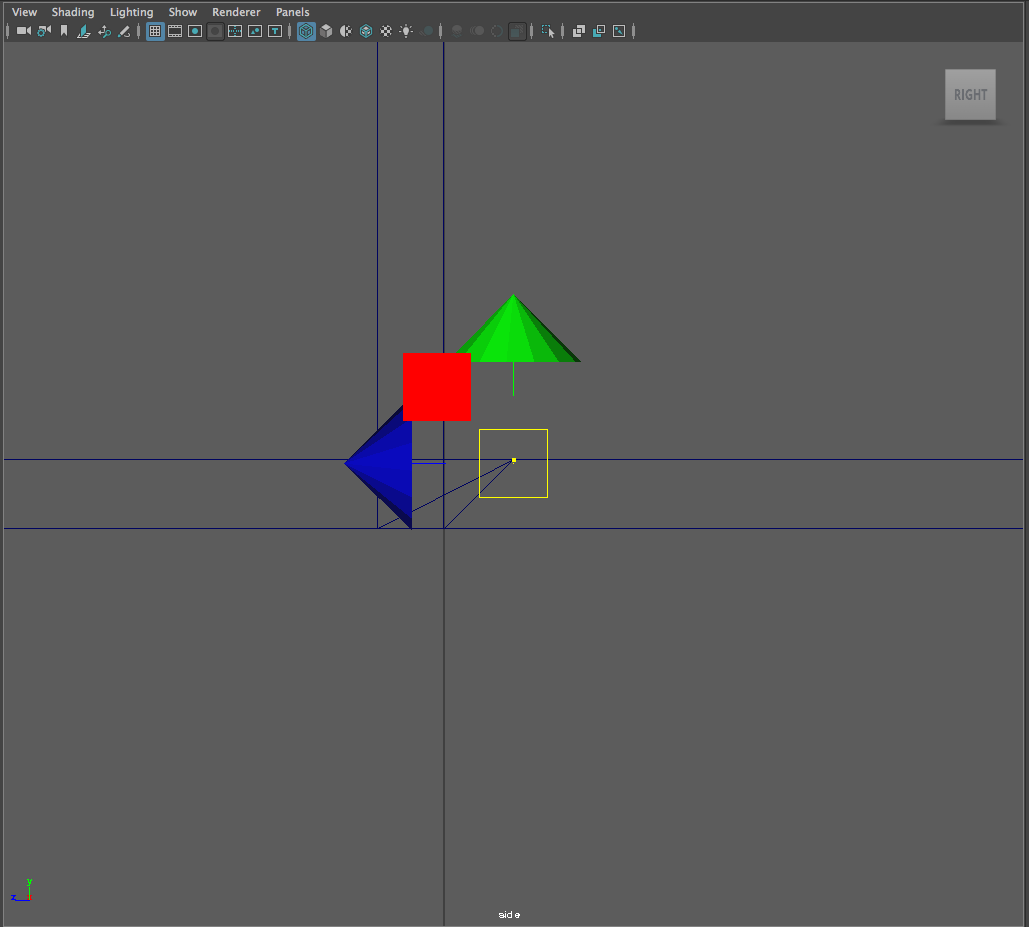Screen dimensions: 1029x927
Task: Click the Use All Lights bulb icon
Action: 406,31
